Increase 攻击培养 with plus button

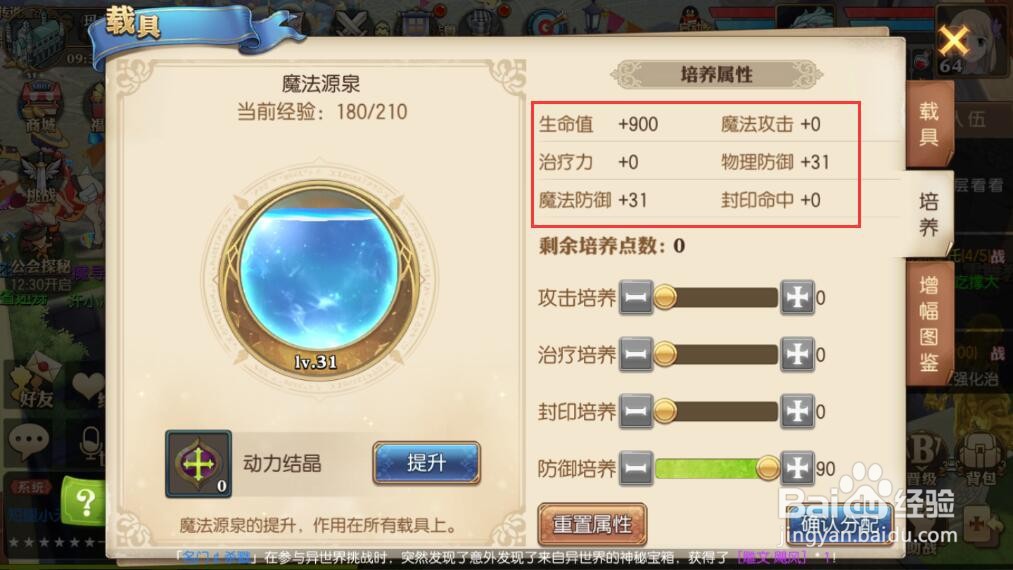click(x=797, y=298)
